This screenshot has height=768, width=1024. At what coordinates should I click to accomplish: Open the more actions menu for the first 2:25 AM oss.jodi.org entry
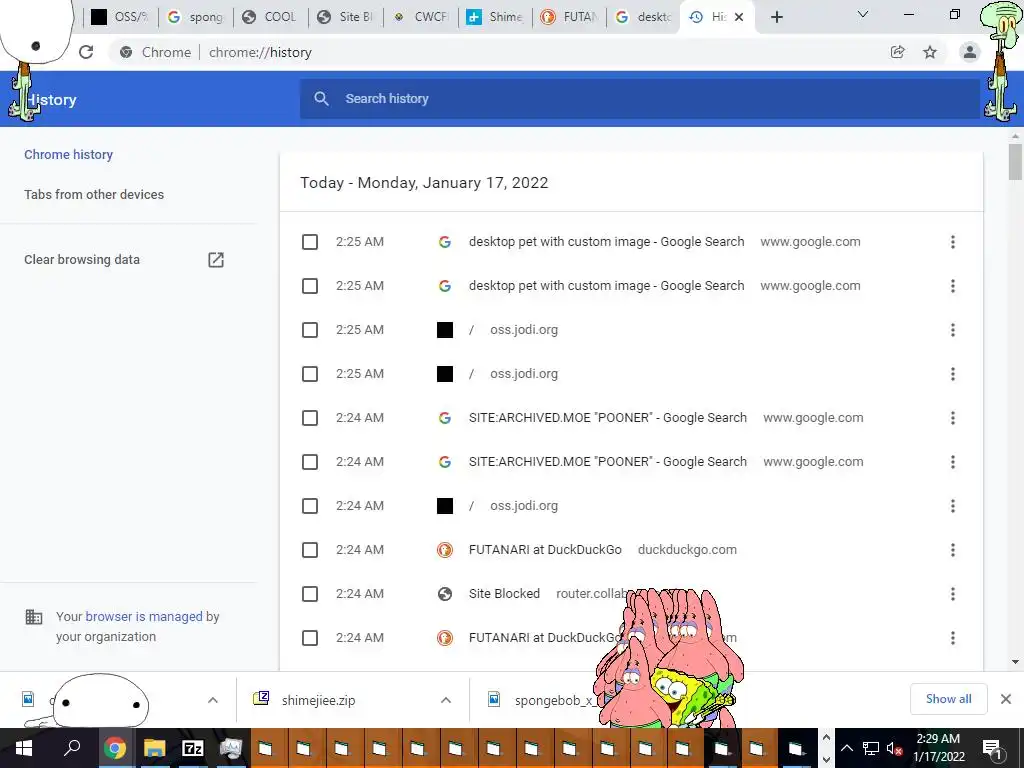pos(953,330)
